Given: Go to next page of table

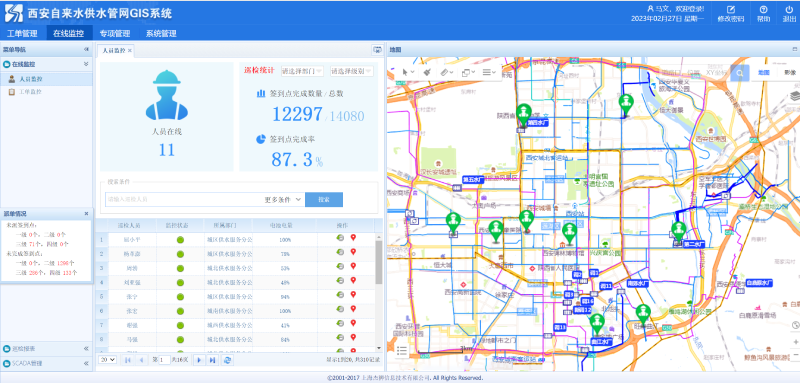Looking at the screenshot, I should click(x=199, y=360).
